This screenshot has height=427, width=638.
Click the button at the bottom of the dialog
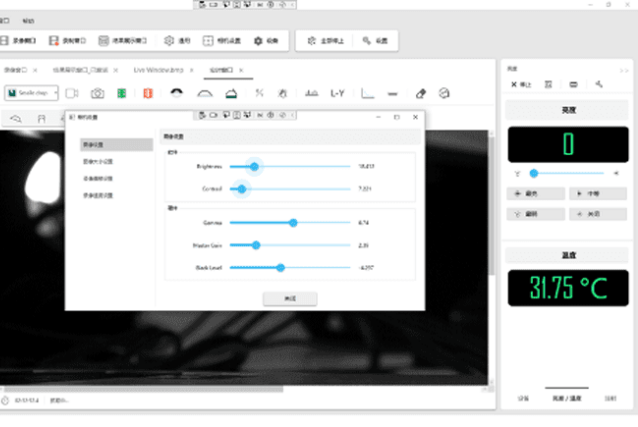(290, 298)
